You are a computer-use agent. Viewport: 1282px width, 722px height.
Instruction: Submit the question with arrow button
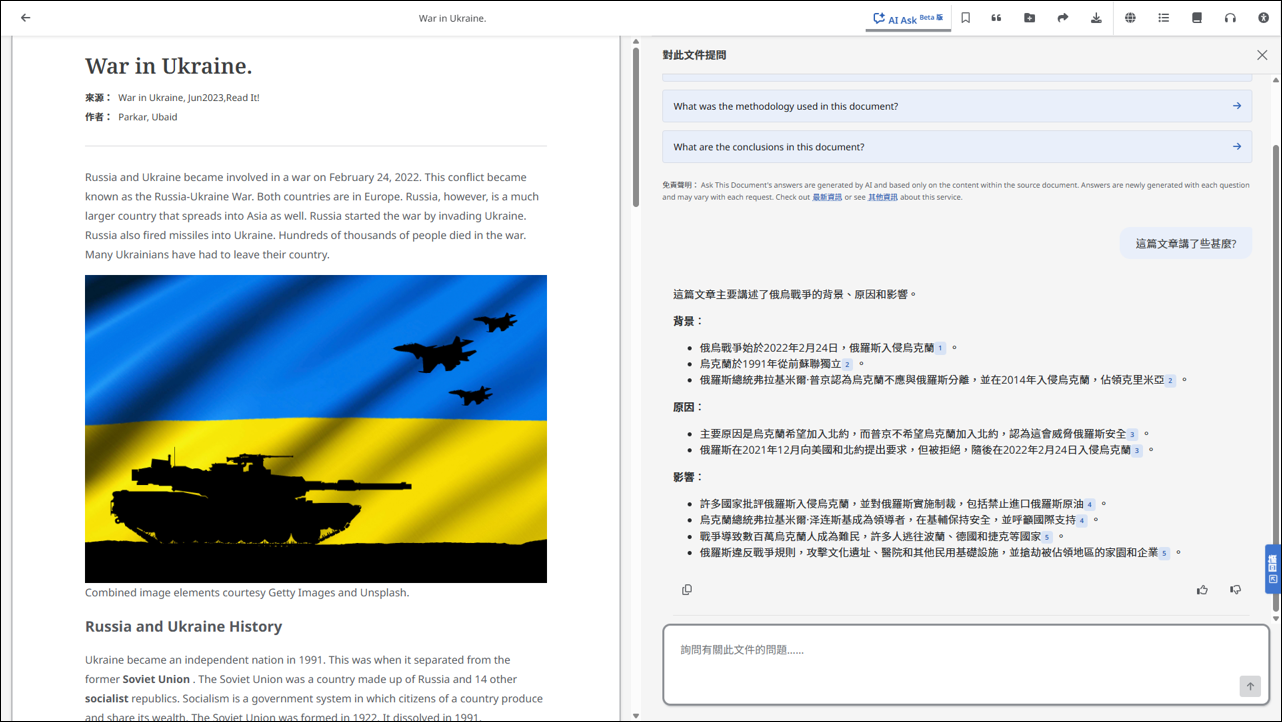point(1250,686)
